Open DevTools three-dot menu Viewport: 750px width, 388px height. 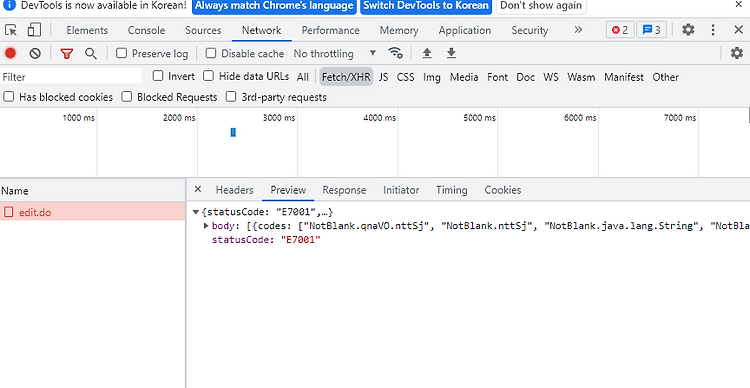tap(713, 30)
